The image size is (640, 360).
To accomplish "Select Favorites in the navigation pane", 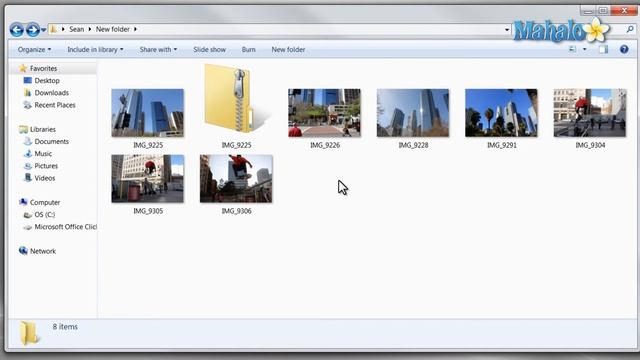I will click(x=43, y=69).
